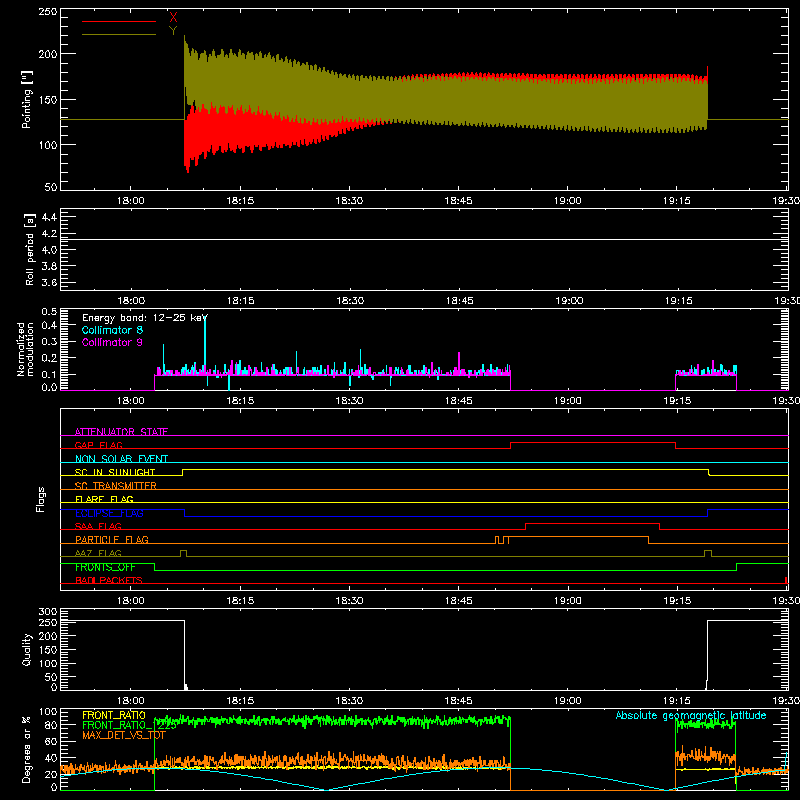Viewport: 800px width, 800px height.
Task: Click the olive AAZ_FLAG label
Action: point(98,553)
